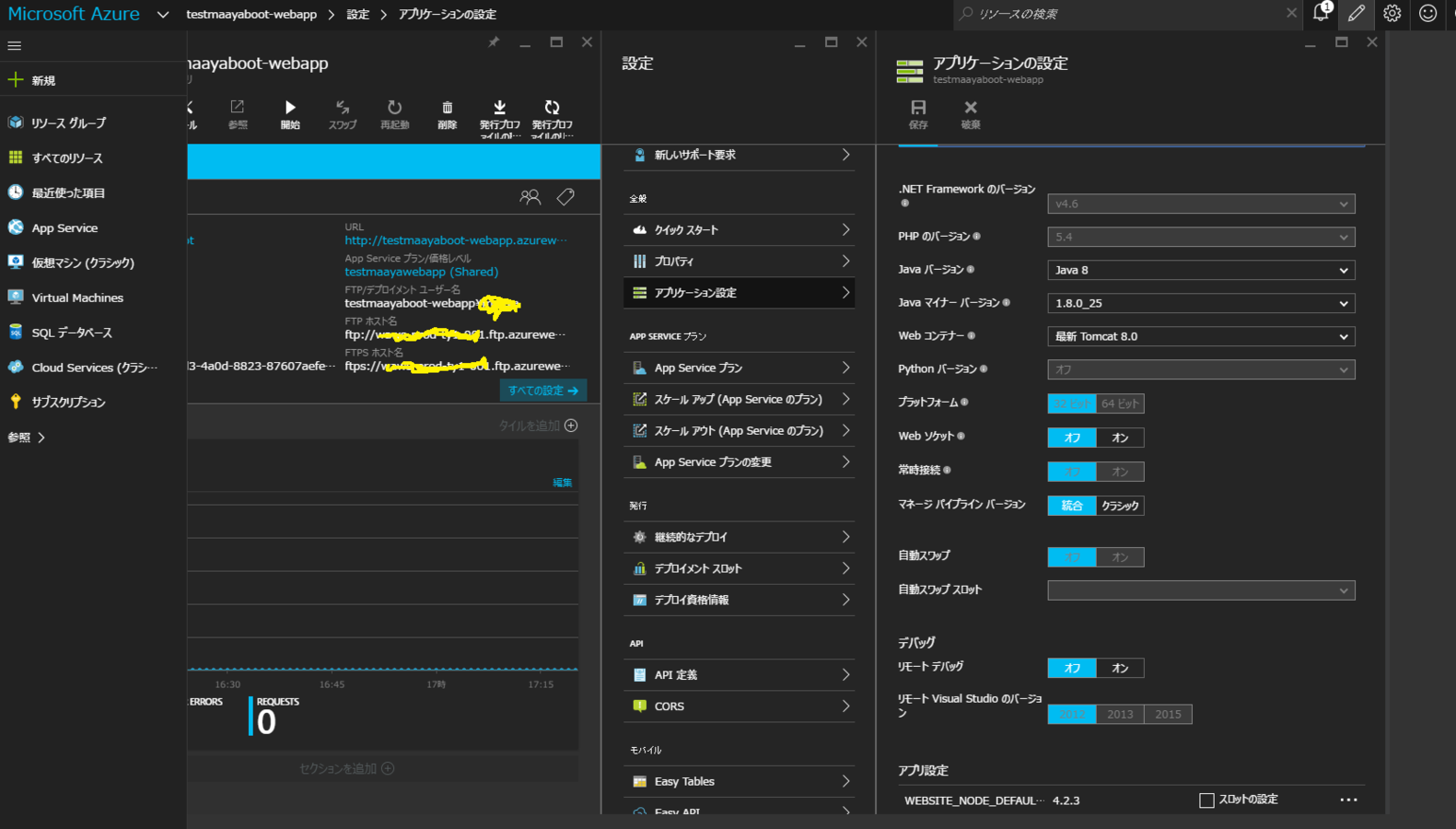Click the search magnifier icon
Image resolution: width=1456 pixels, height=829 pixels.
click(966, 13)
